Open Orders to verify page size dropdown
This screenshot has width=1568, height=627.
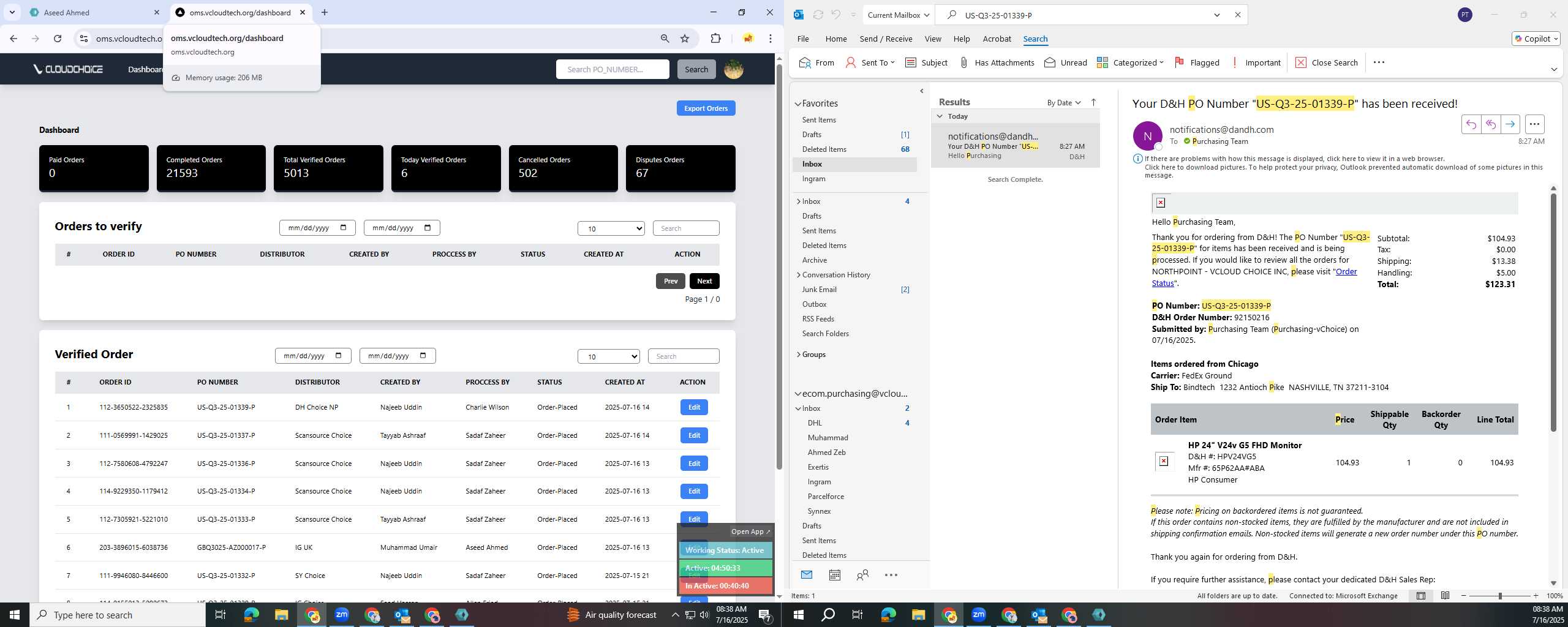point(611,228)
